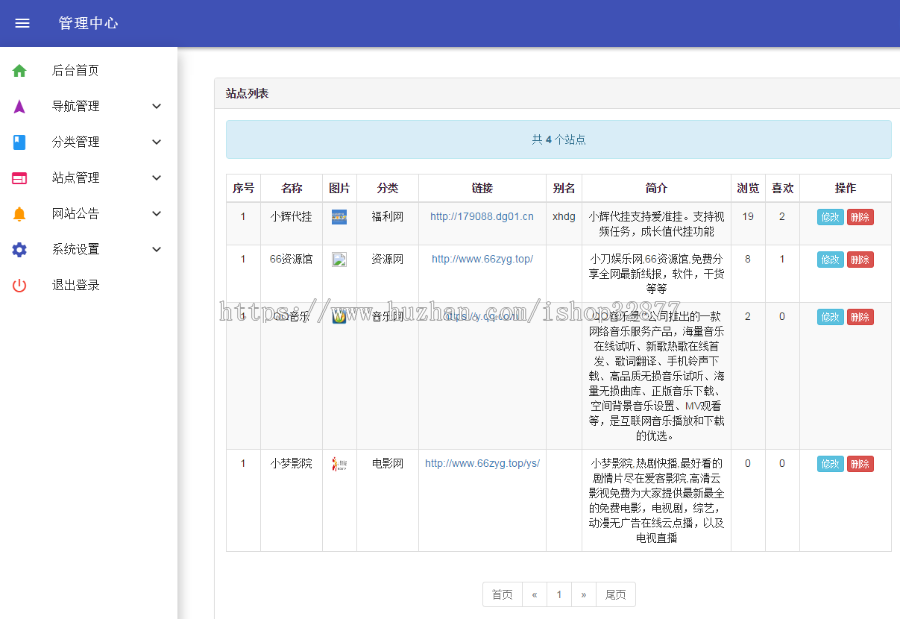The image size is (900, 619).
Task: Click 删除 button for 小辉代挂
Action: tap(860, 217)
